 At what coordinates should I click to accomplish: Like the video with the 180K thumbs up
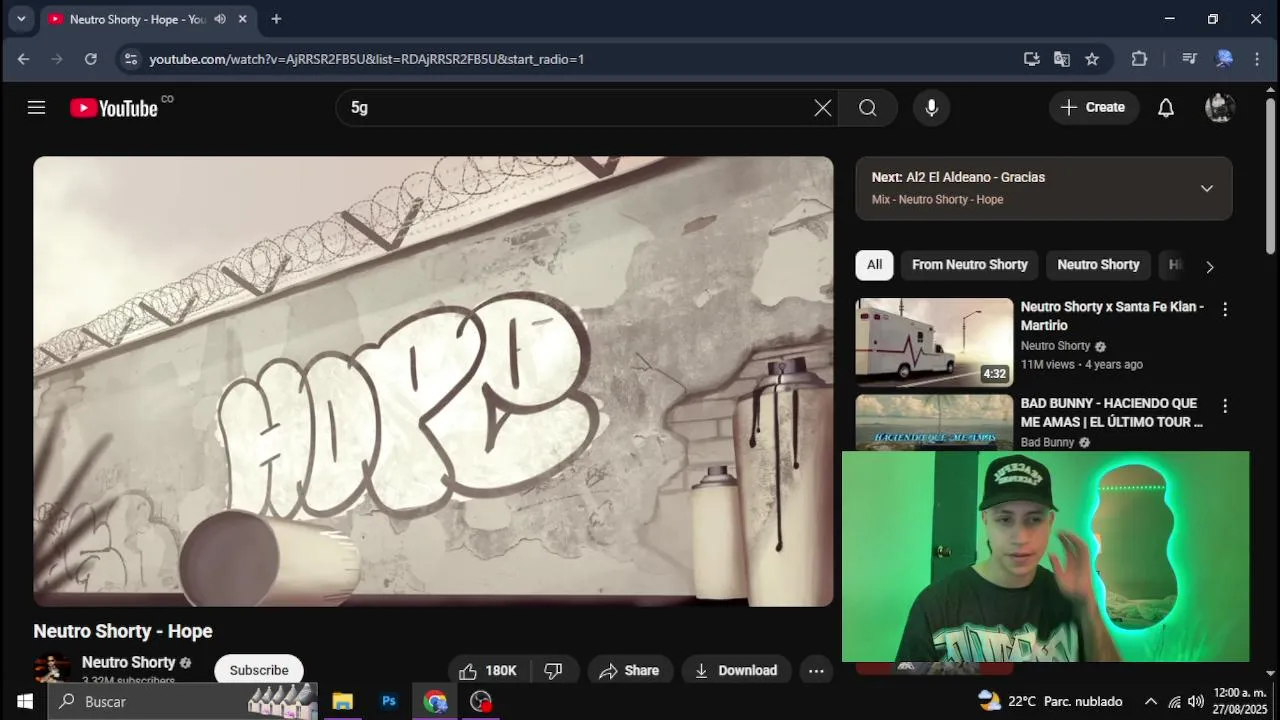(489, 670)
